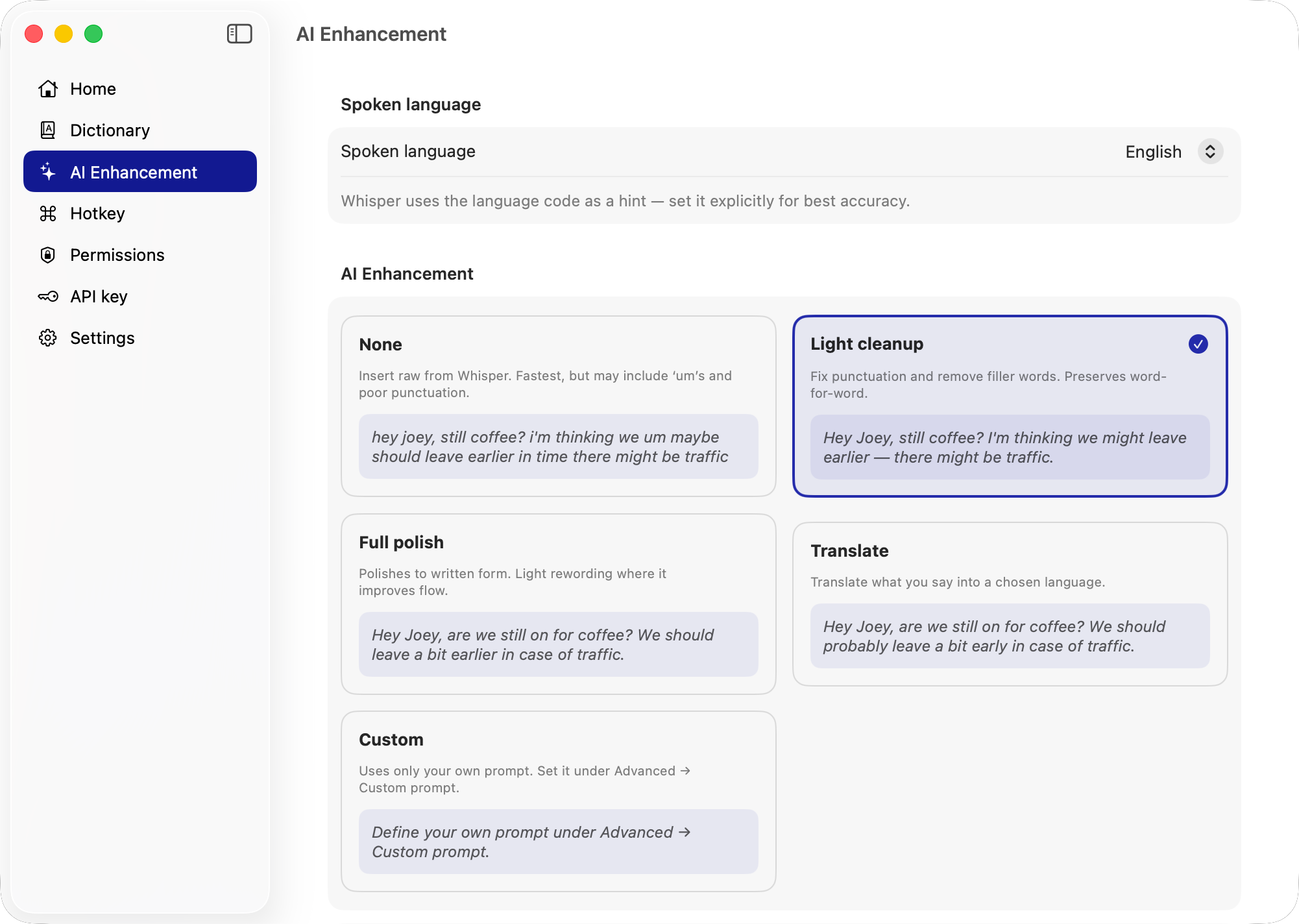Open the API key settings entry
1299x924 pixels.
tap(99, 297)
